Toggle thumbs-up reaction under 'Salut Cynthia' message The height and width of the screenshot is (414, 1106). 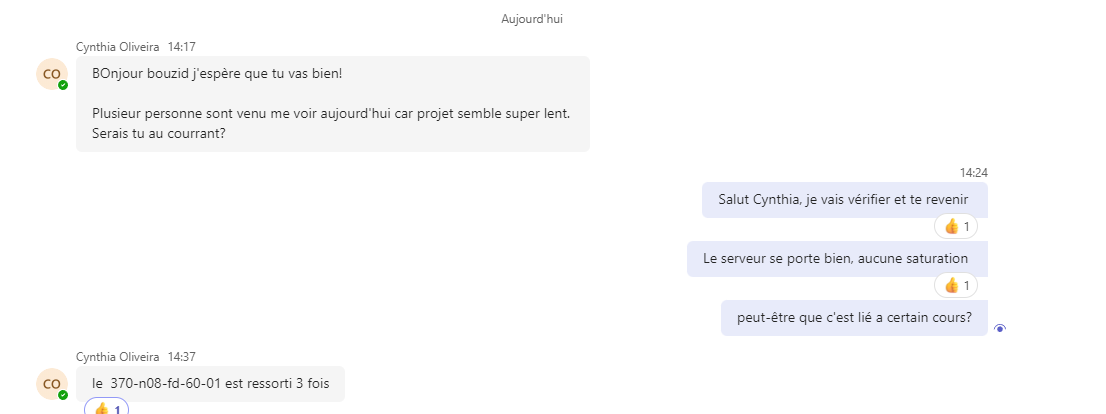pyautogui.click(x=956, y=227)
